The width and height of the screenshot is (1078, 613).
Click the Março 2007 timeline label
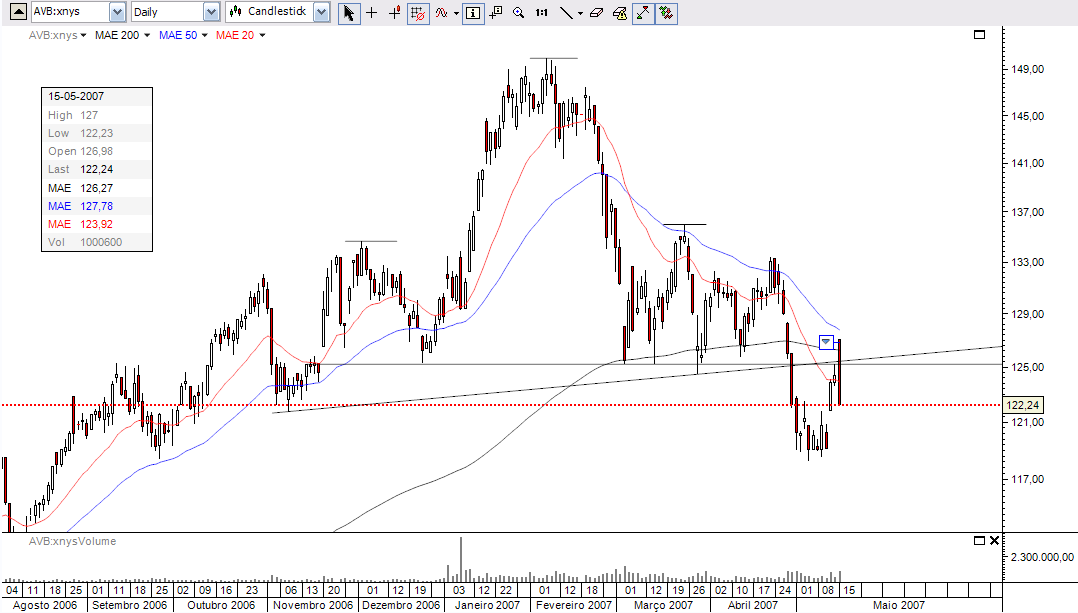663,605
